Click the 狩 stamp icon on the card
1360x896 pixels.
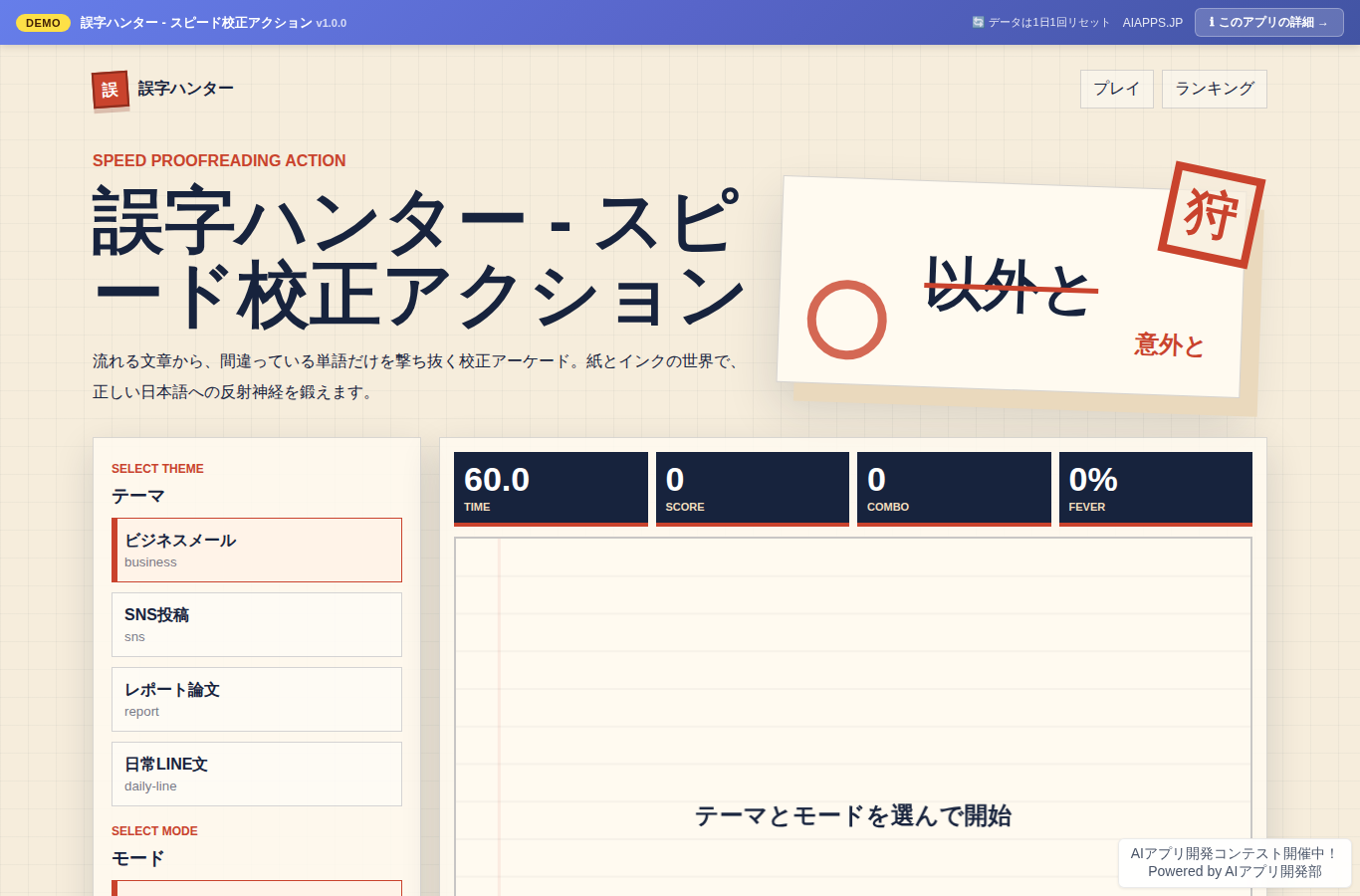tap(1212, 215)
